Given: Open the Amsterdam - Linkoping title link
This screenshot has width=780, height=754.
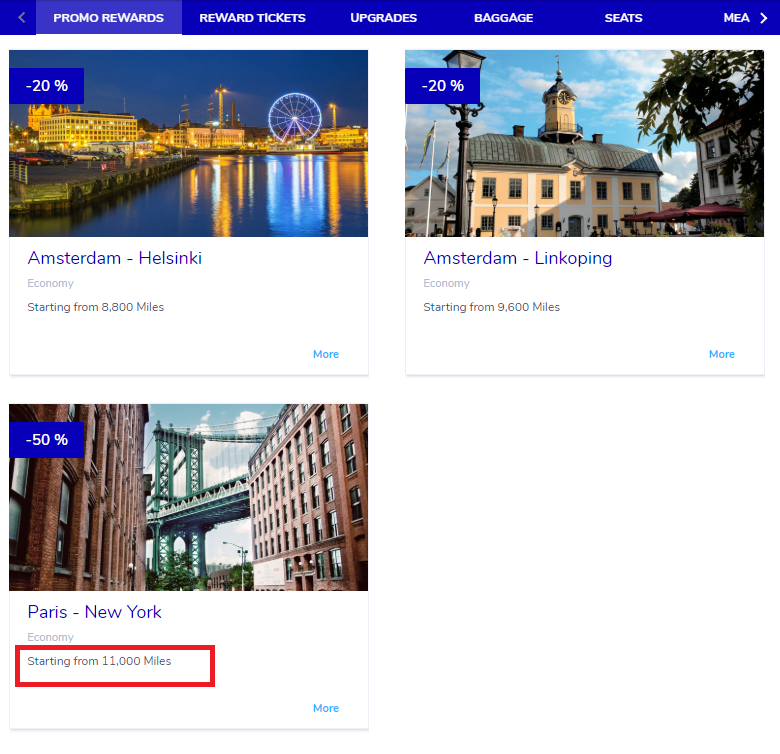Looking at the screenshot, I should pyautogui.click(x=517, y=258).
